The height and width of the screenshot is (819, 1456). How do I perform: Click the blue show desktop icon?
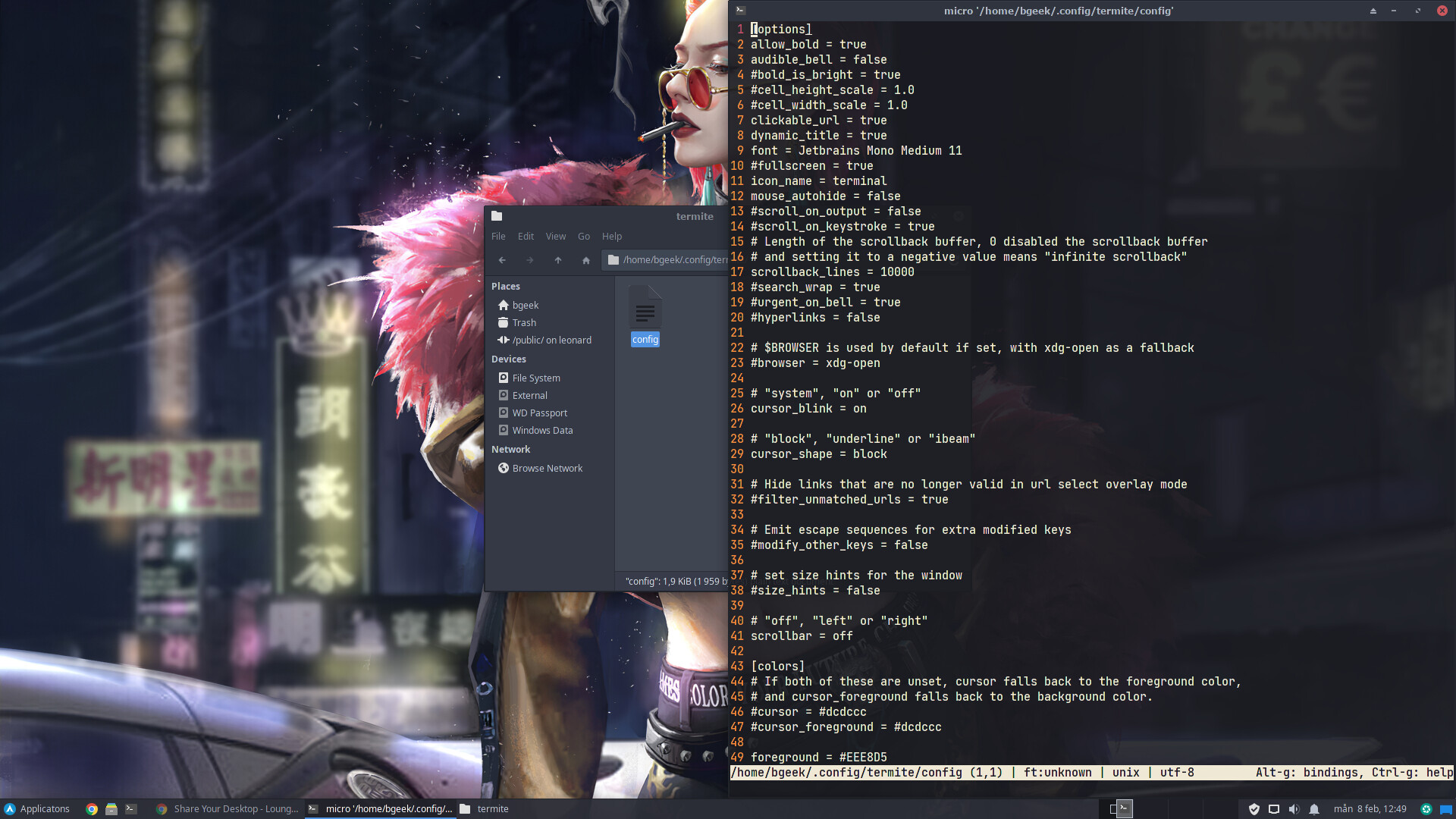tap(1446, 808)
